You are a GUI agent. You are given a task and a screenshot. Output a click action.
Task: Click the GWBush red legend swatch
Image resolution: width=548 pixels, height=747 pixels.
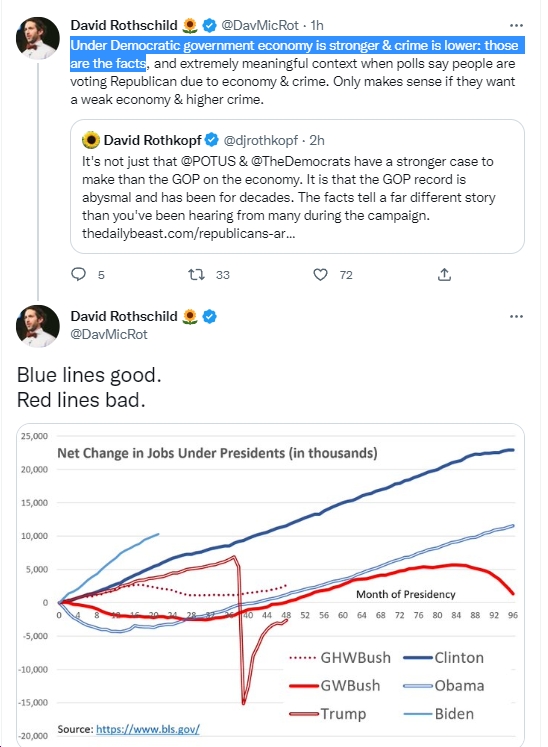pyautogui.click(x=304, y=686)
